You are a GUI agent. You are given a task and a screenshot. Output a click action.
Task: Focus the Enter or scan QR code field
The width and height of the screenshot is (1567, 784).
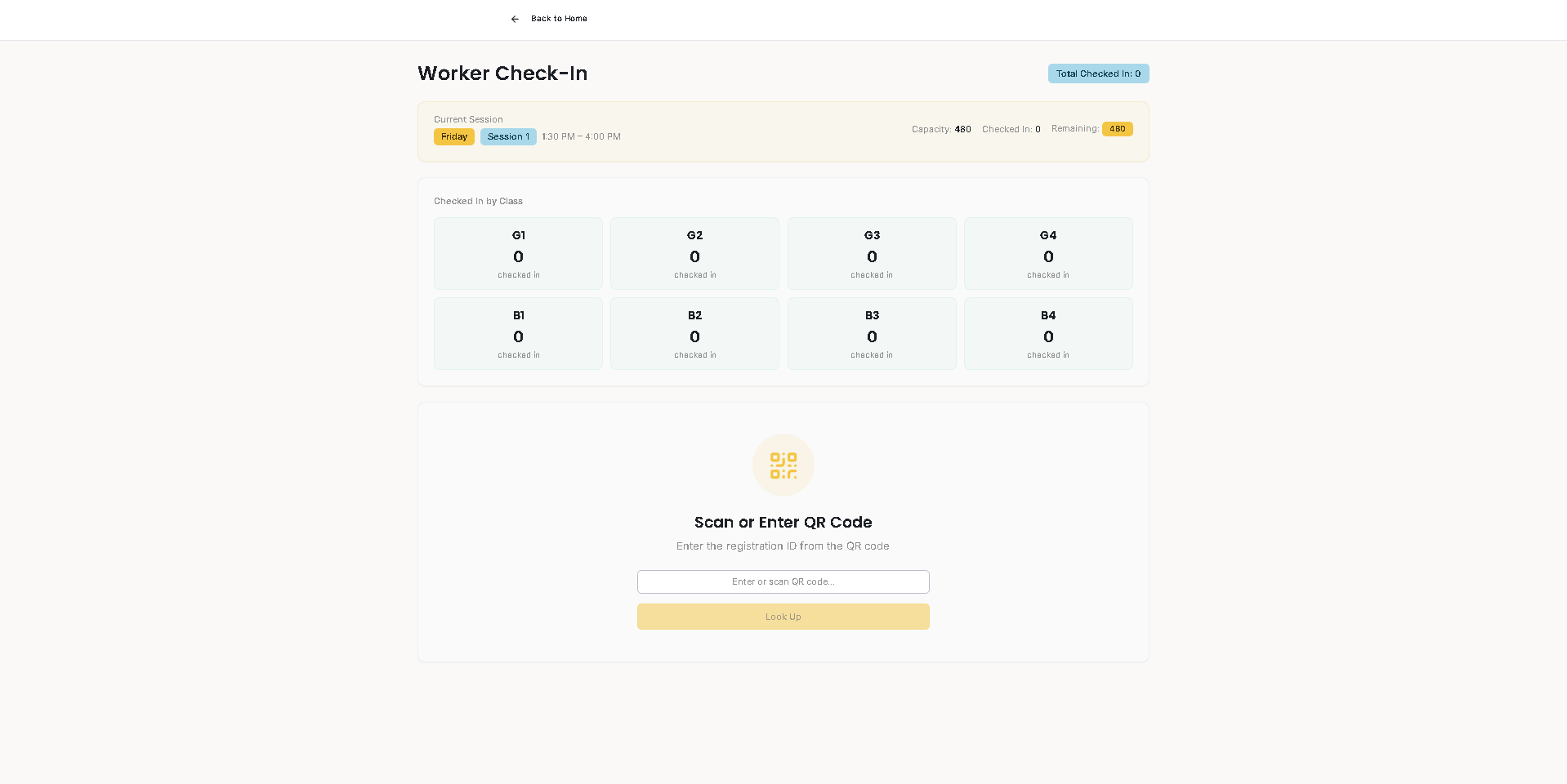point(783,581)
